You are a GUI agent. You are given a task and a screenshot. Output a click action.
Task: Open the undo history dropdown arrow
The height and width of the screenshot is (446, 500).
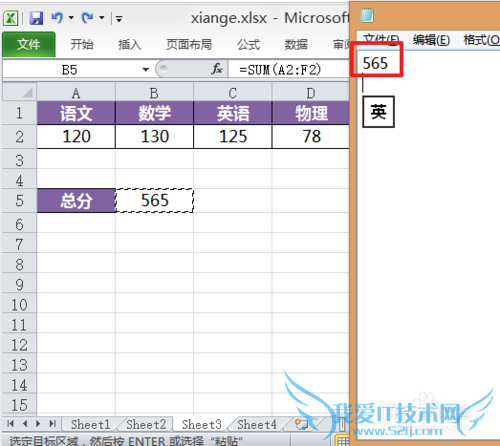pos(71,18)
